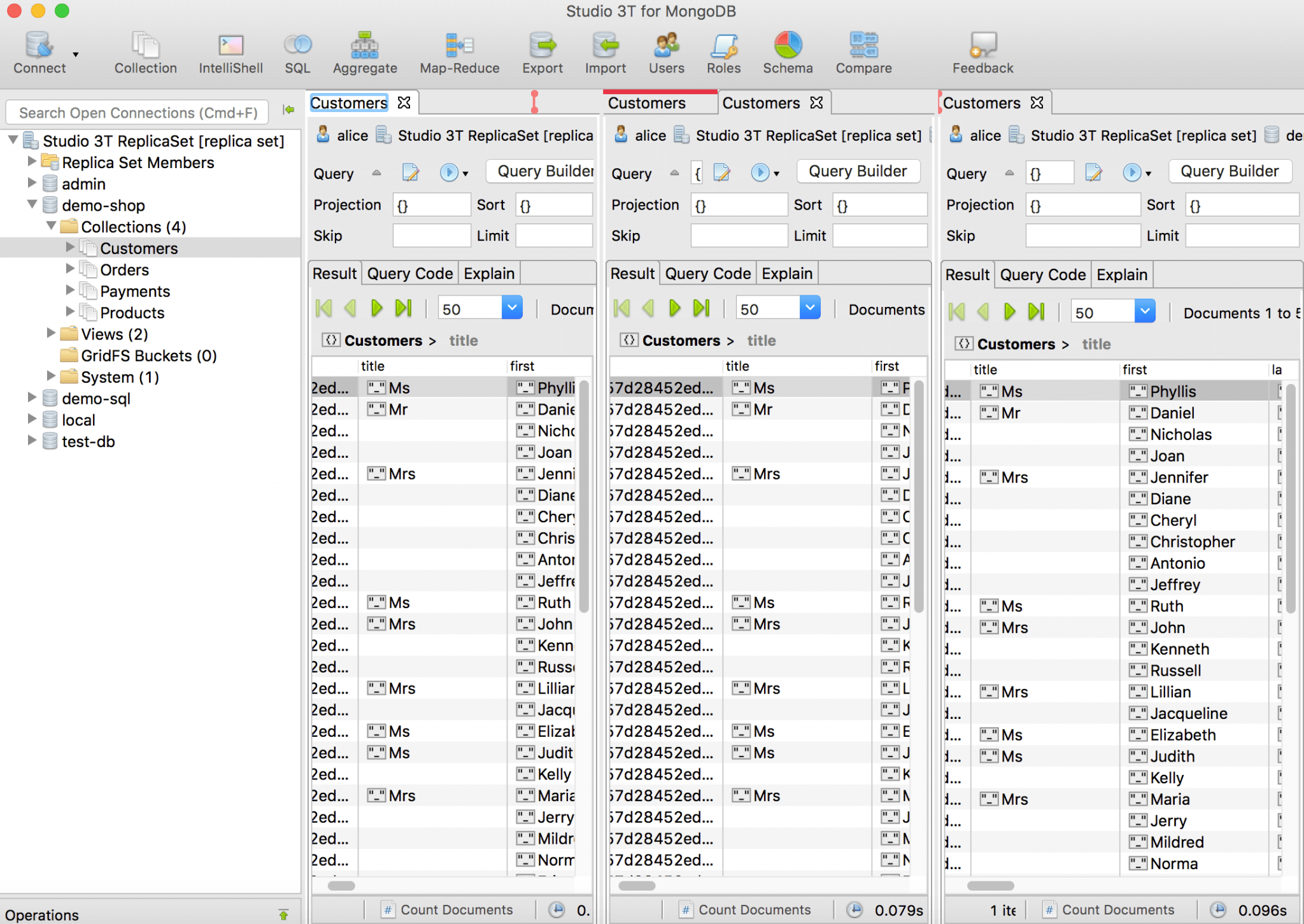The width and height of the screenshot is (1304, 924).
Task: Click the Limit field in middle panel
Action: click(879, 236)
